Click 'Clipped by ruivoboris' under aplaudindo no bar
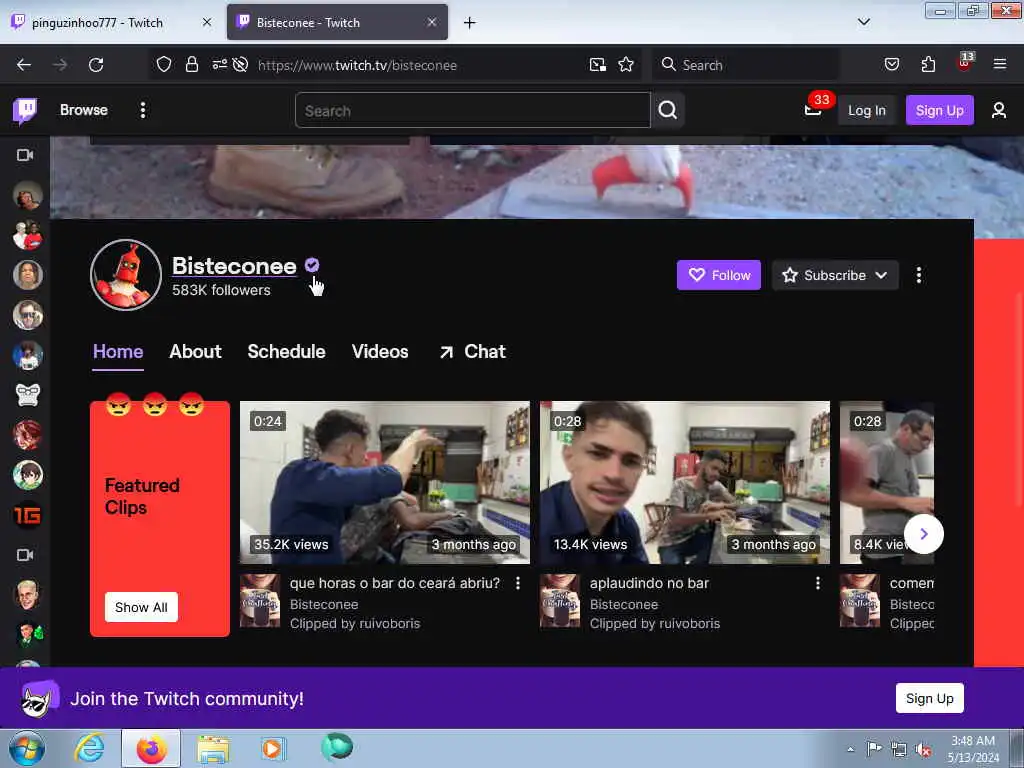This screenshot has height=768, width=1024. coord(654,624)
